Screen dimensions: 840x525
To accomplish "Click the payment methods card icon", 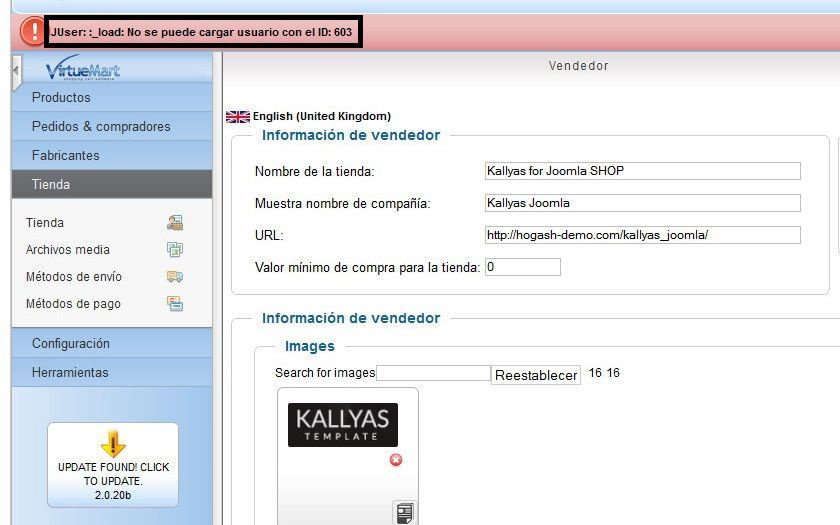I will point(175,304).
